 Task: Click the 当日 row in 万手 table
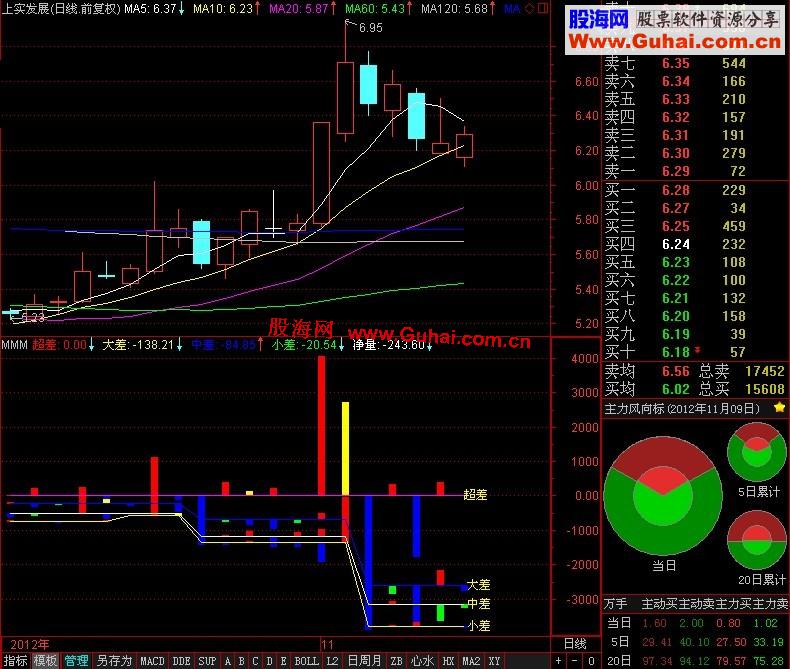(695, 623)
